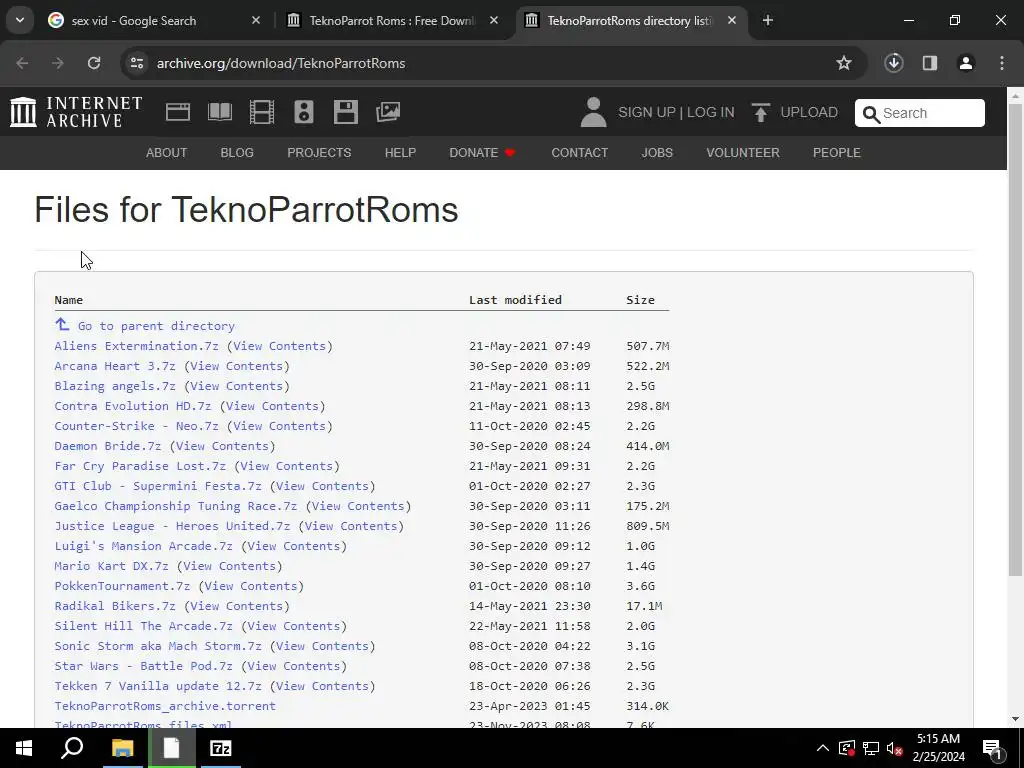This screenshot has height=768, width=1024.
Task: Click the address bar URL
Action: [x=281, y=63]
